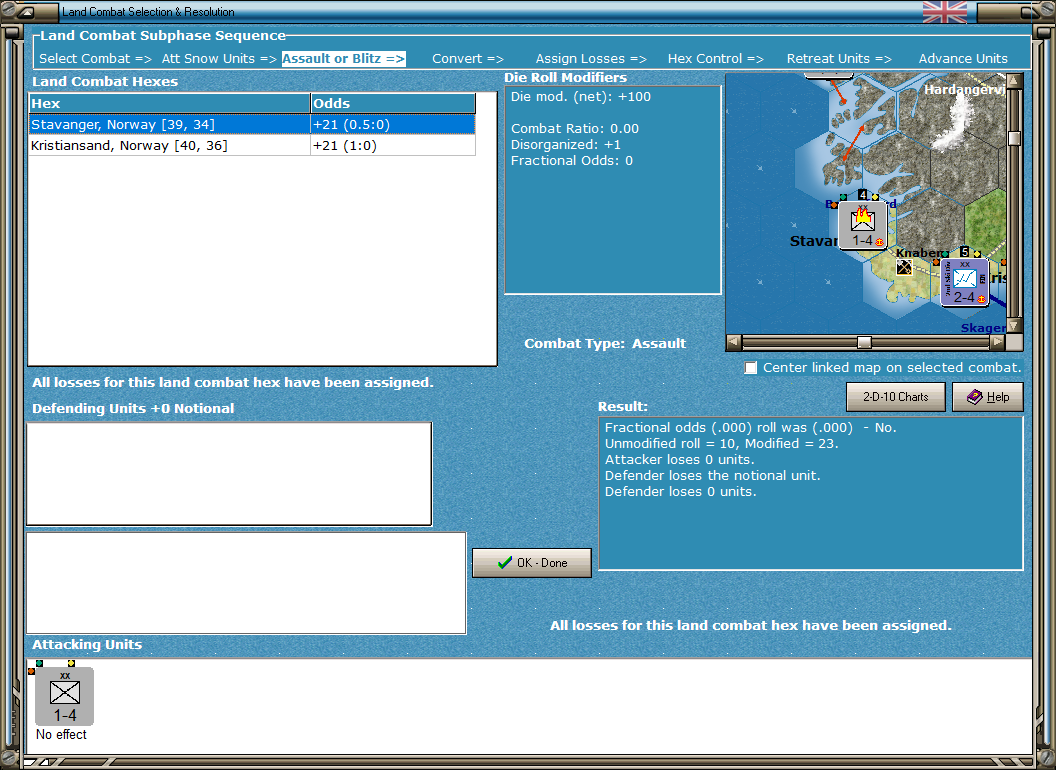
Task: Click the Defending Units list box
Action: pos(229,474)
